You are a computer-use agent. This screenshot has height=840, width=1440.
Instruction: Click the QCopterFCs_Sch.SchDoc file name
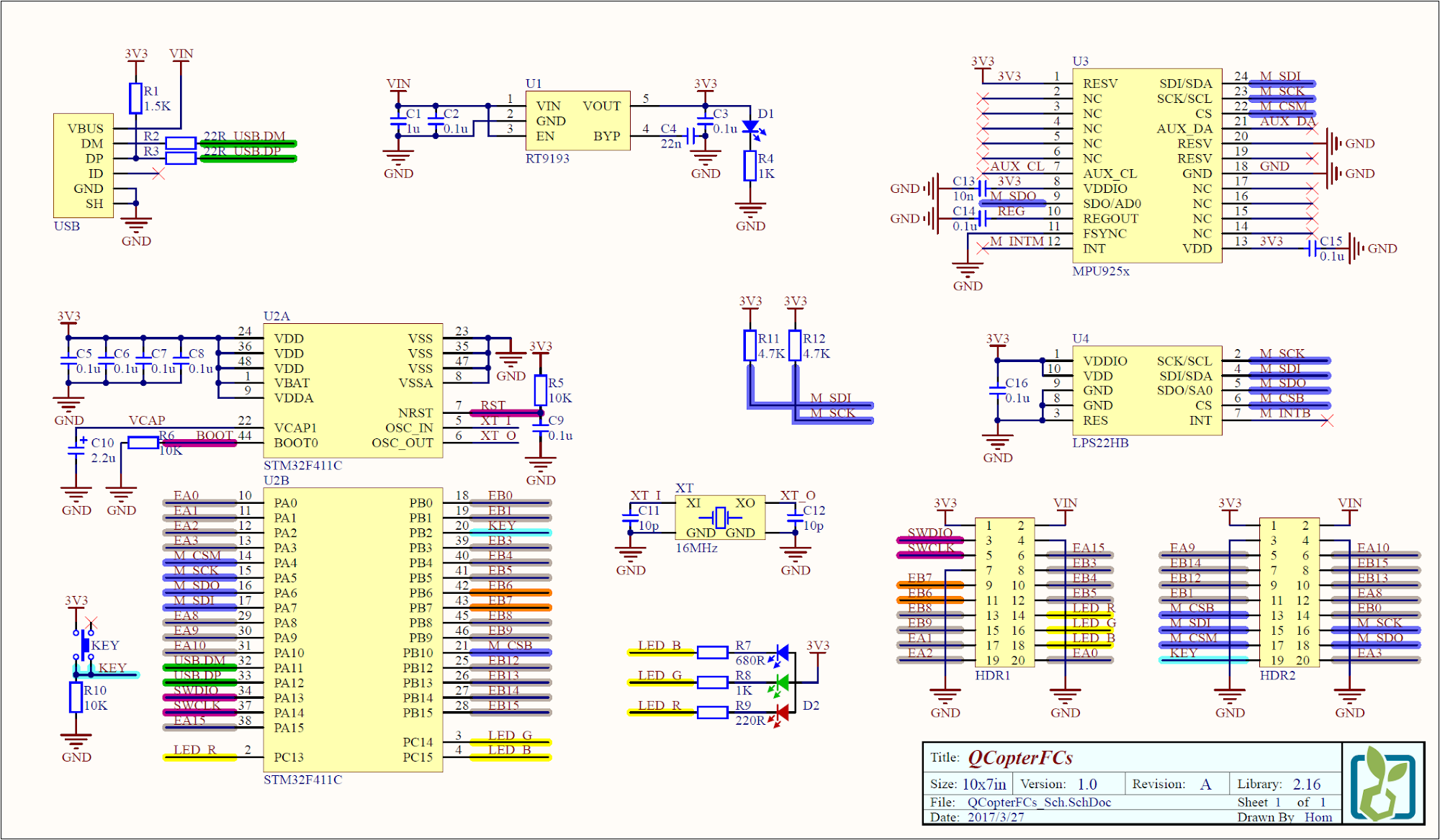pos(1038,802)
